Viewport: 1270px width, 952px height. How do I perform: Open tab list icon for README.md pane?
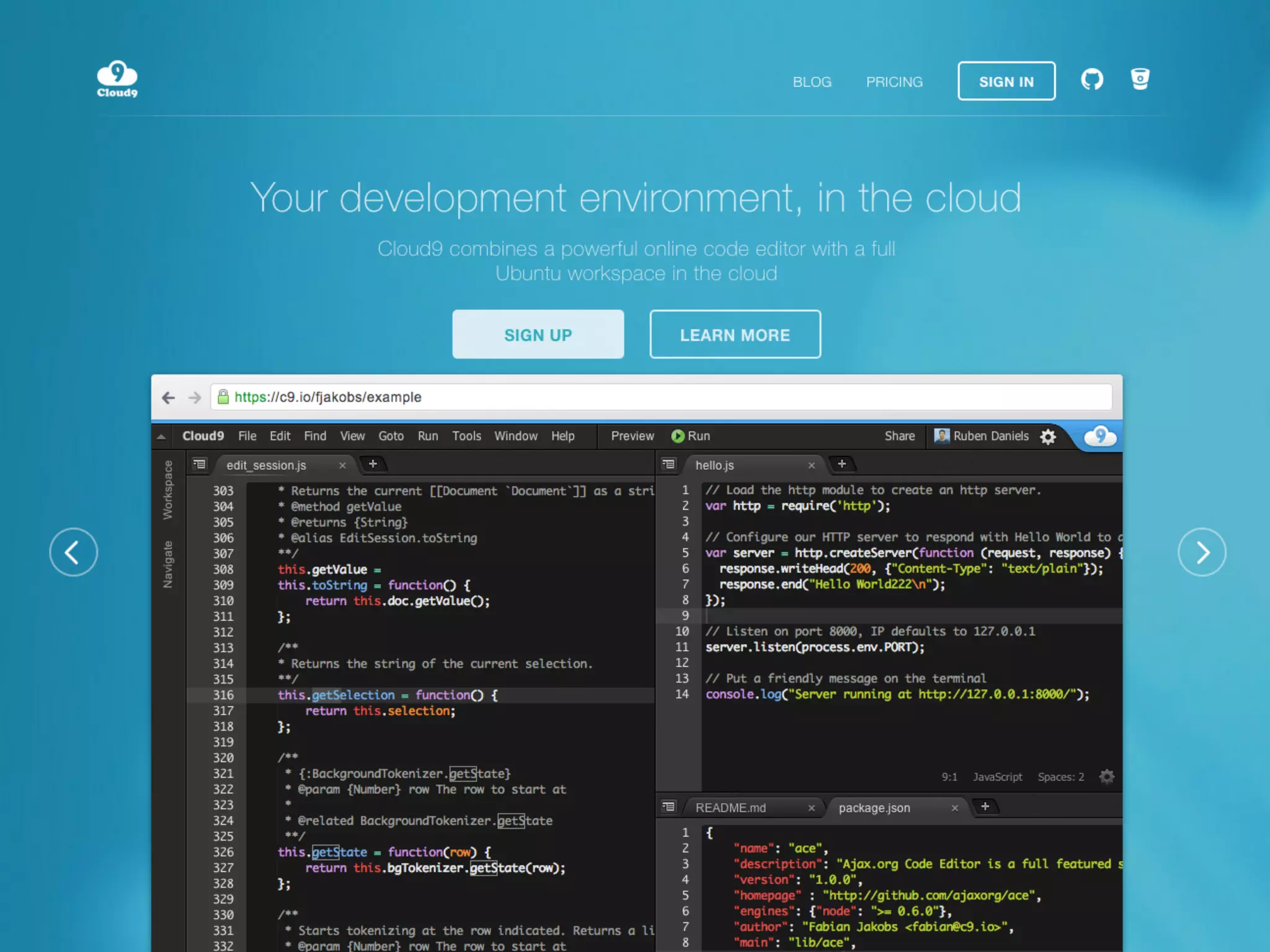coord(668,807)
